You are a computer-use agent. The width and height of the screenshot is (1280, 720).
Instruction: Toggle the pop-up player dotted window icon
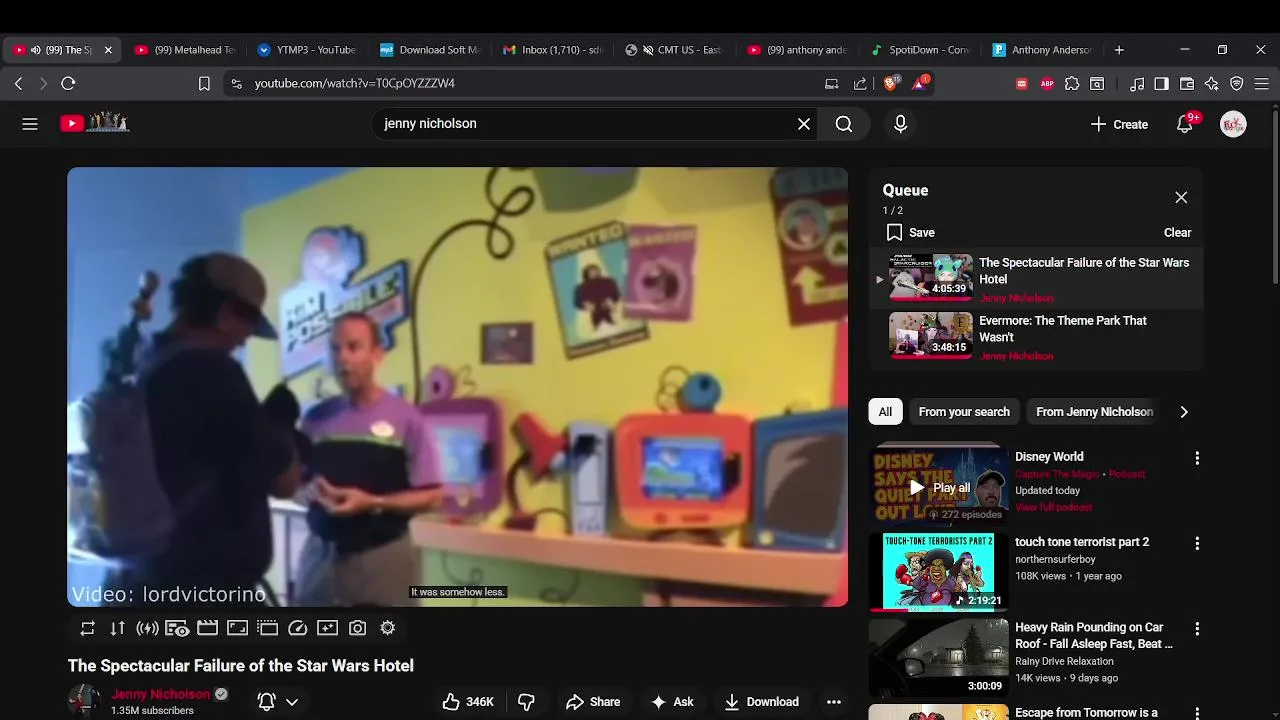[267, 628]
